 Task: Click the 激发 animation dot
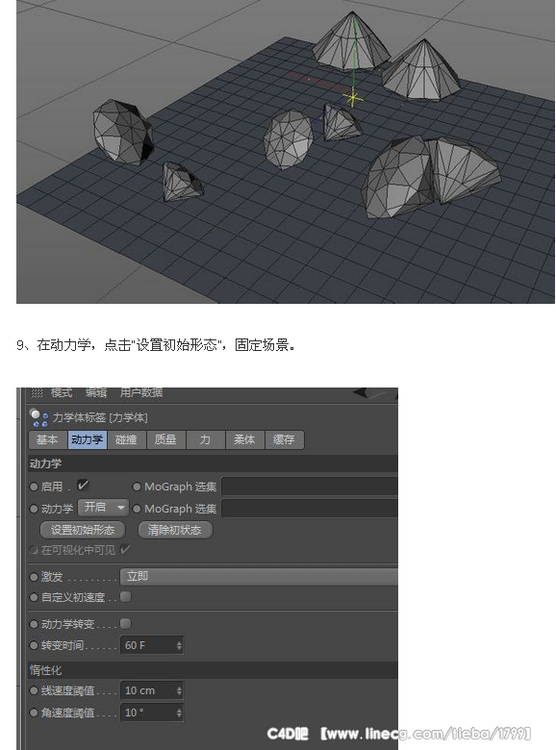point(33,577)
